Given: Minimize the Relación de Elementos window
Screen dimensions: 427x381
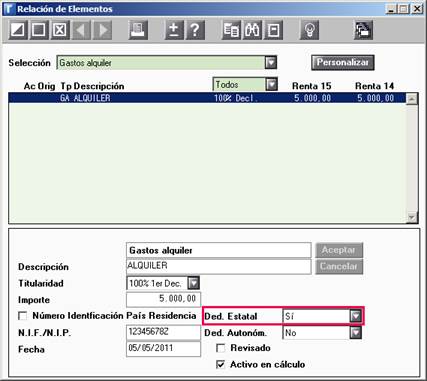Looking at the screenshot, I should tap(391, 9).
